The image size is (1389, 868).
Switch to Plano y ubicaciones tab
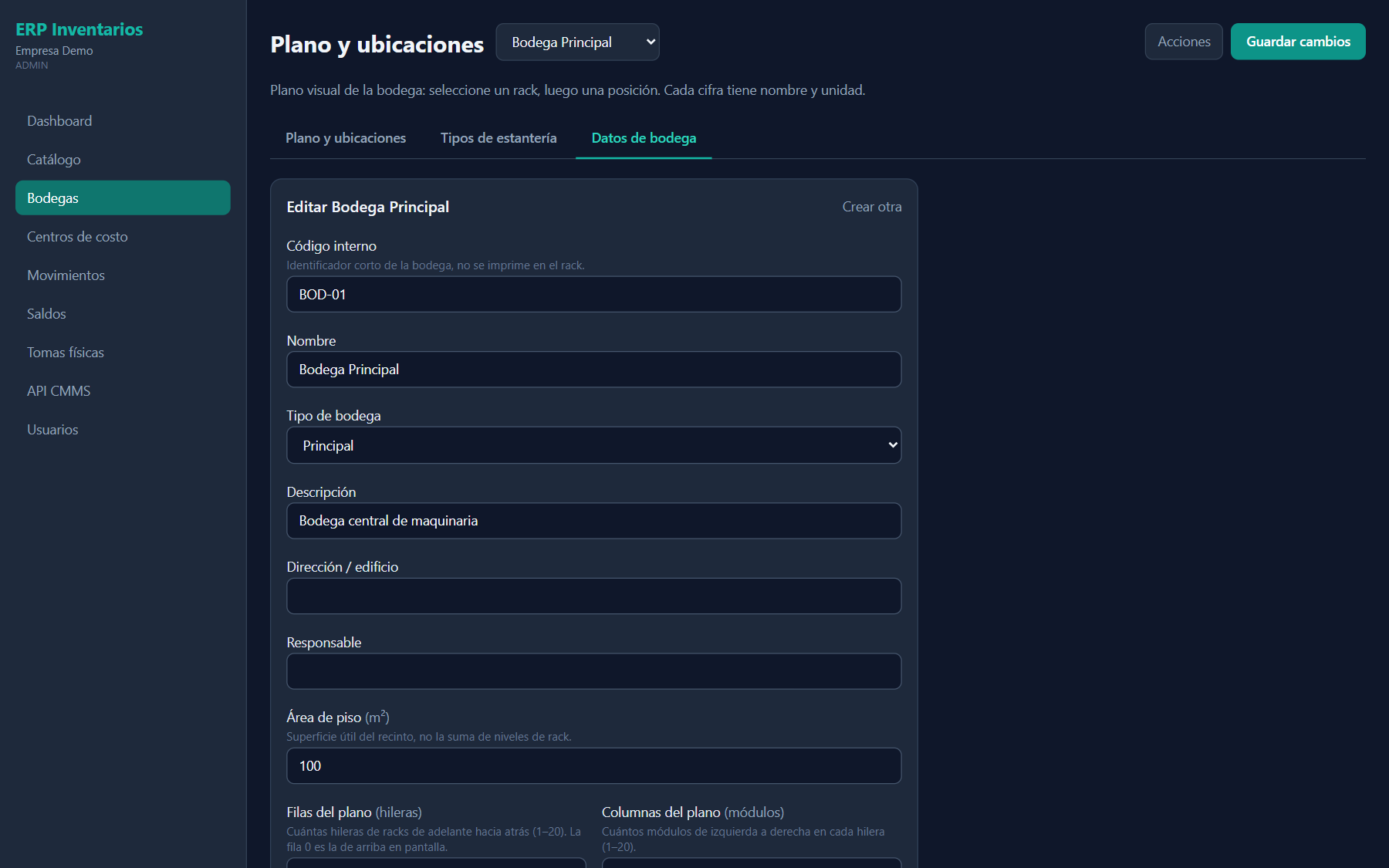[346, 138]
